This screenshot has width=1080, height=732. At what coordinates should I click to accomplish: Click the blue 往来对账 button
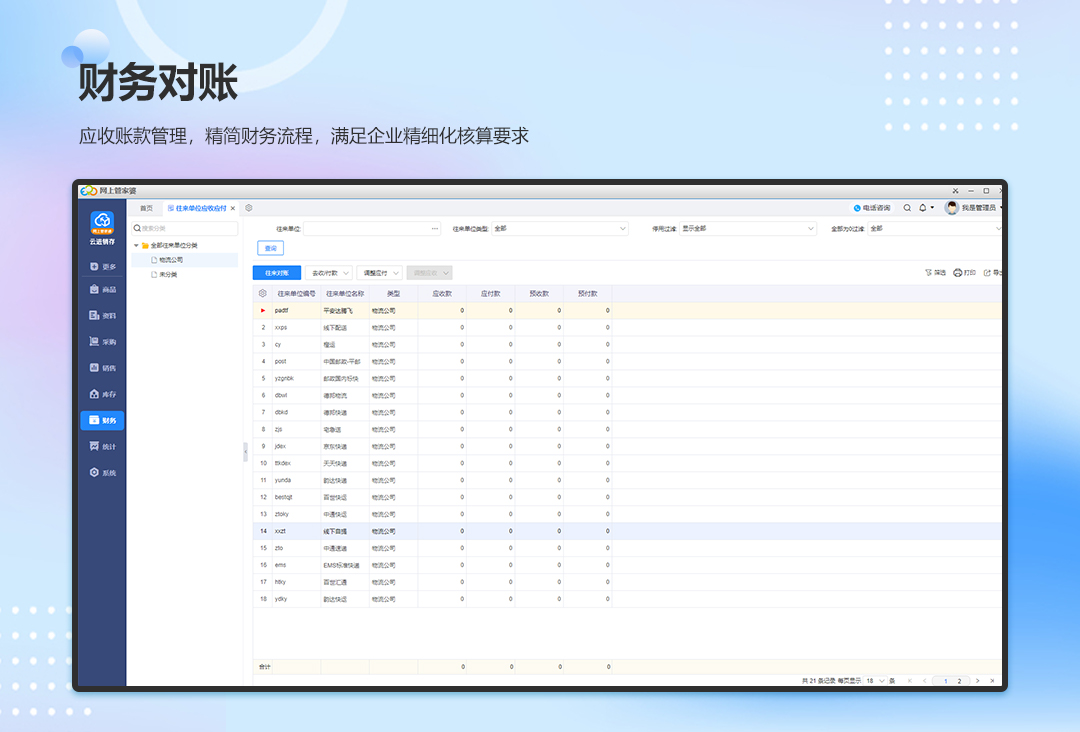point(276,272)
